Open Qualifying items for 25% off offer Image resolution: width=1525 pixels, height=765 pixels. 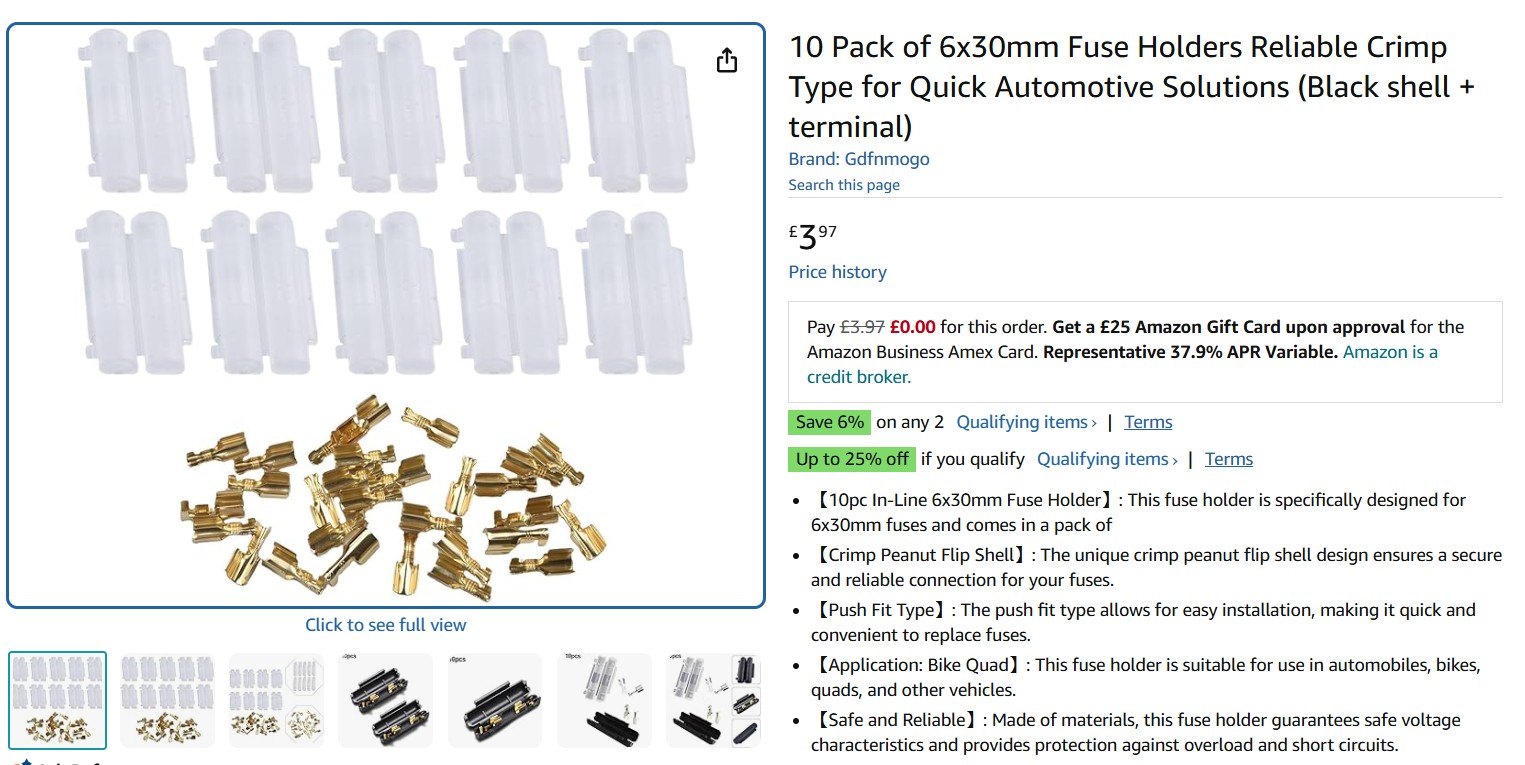click(x=1107, y=459)
